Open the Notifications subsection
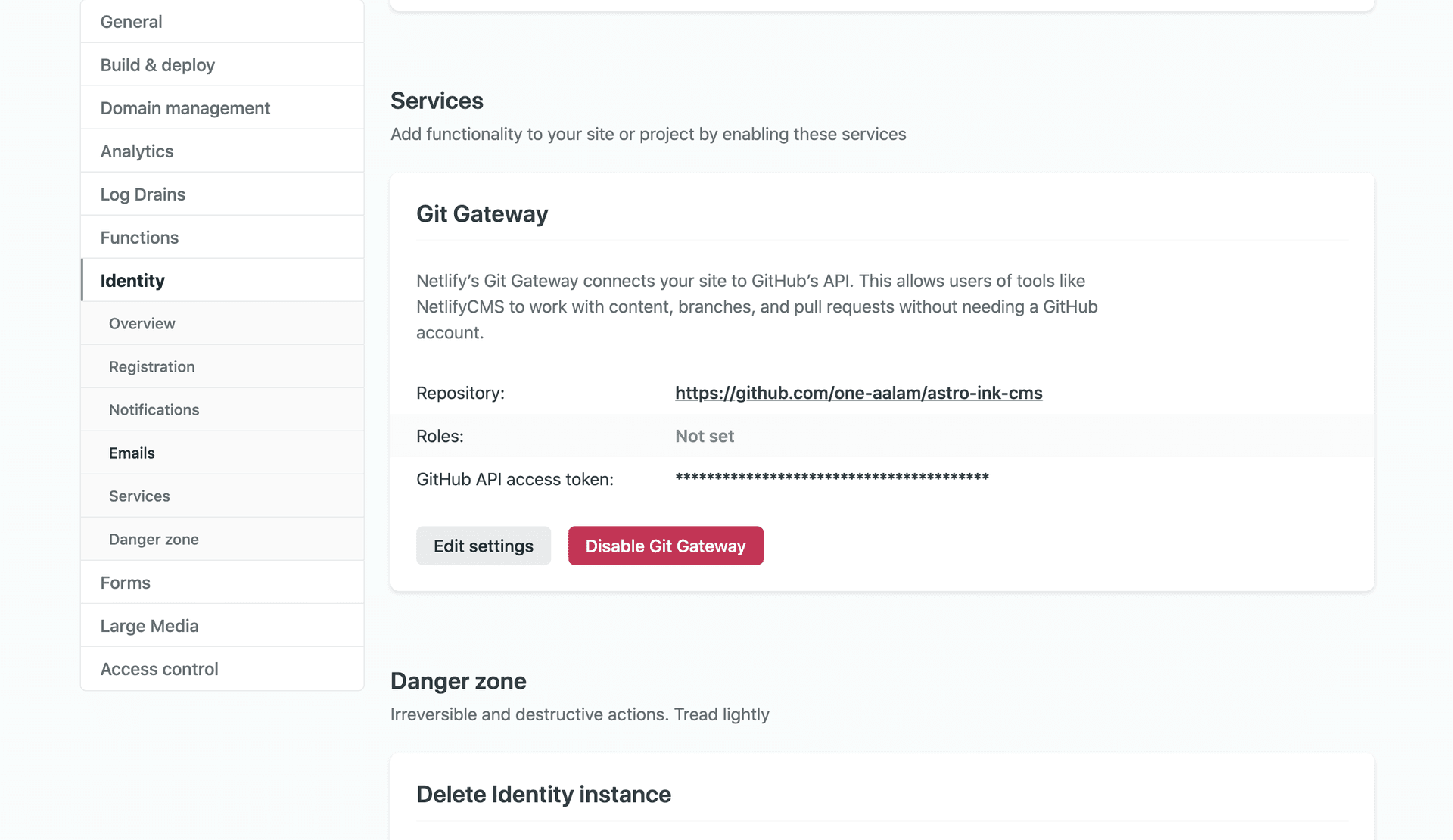1453x840 pixels. 222,409
